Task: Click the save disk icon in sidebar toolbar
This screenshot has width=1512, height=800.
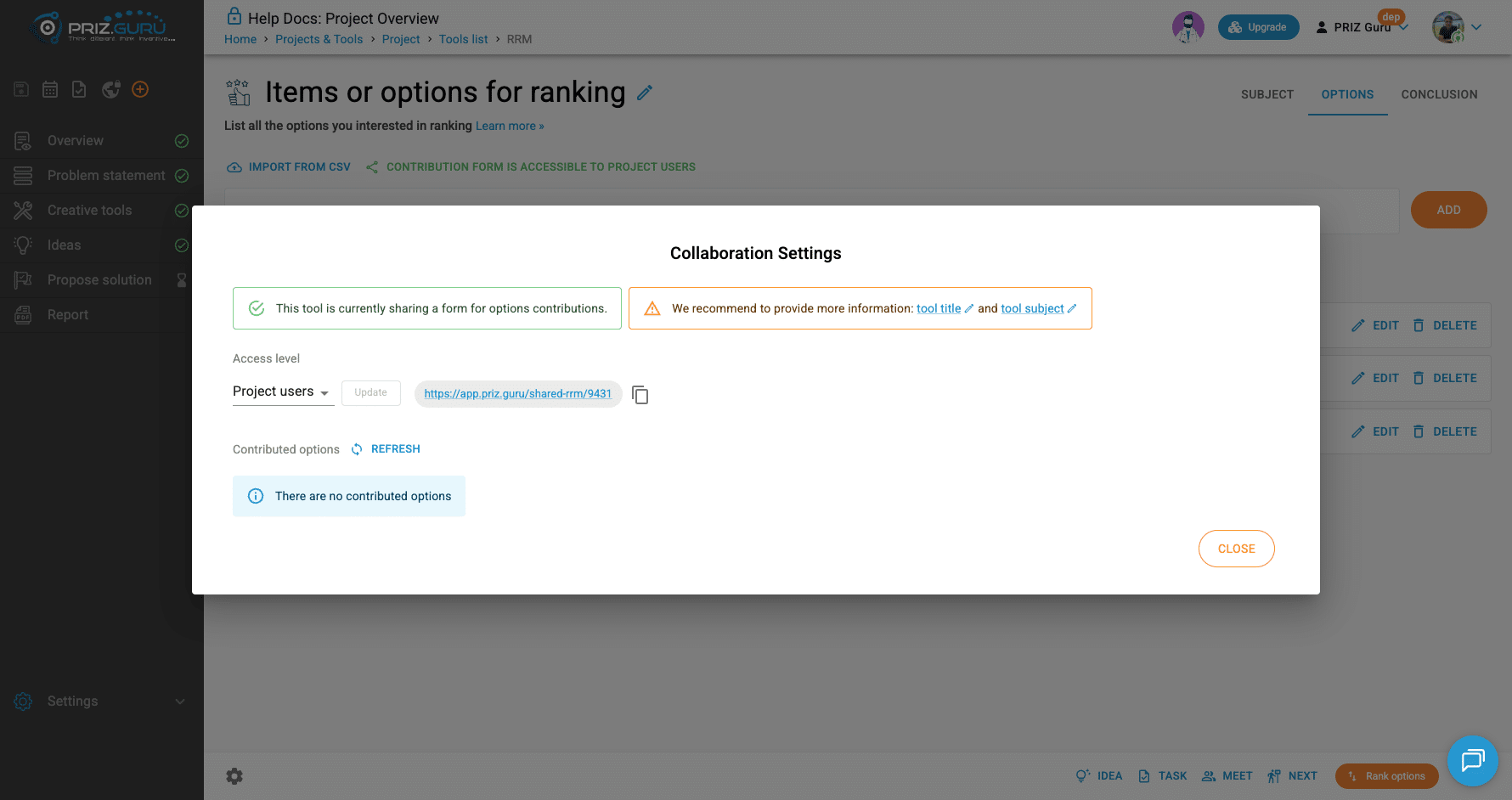Action: 21,89
